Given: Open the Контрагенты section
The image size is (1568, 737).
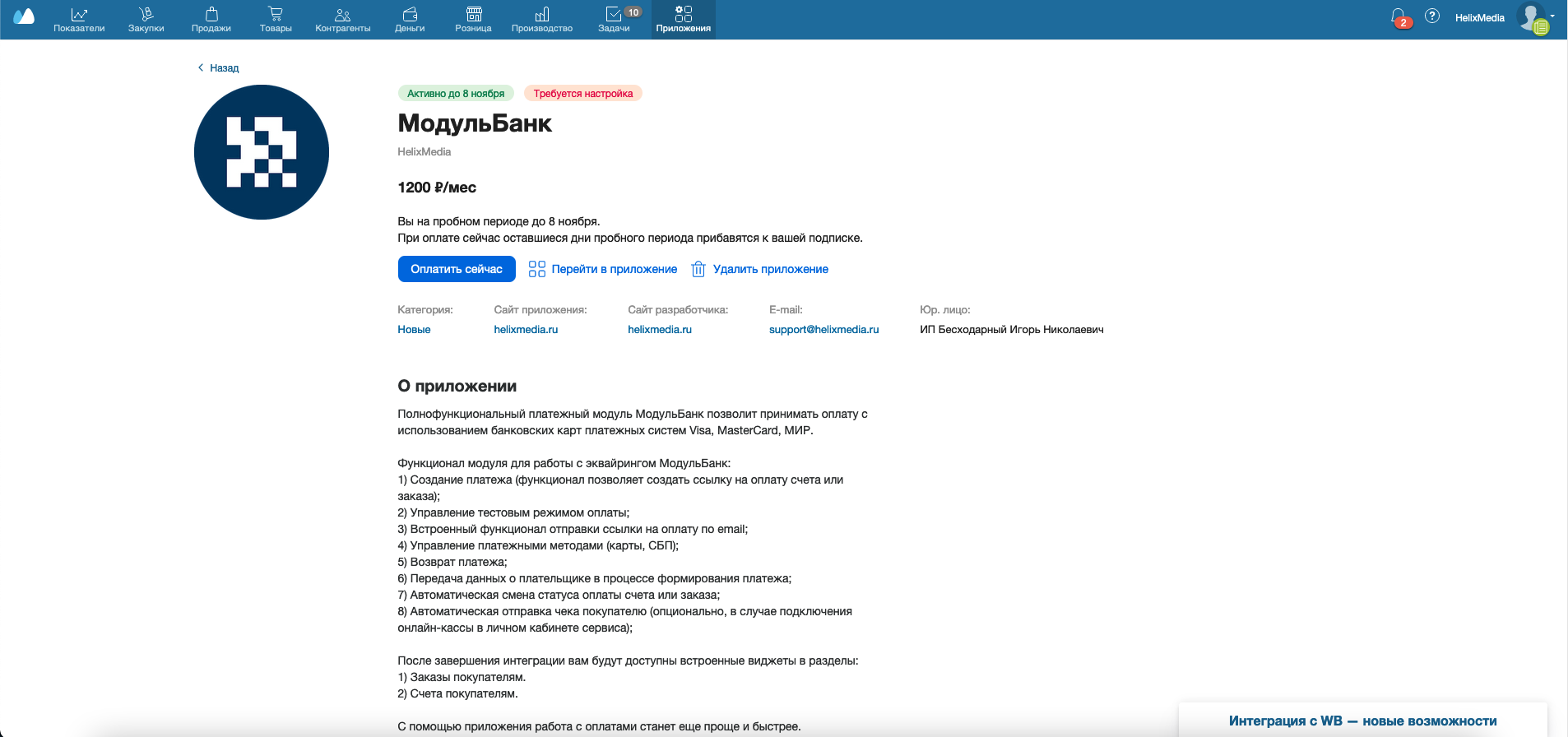Looking at the screenshot, I should (343, 20).
